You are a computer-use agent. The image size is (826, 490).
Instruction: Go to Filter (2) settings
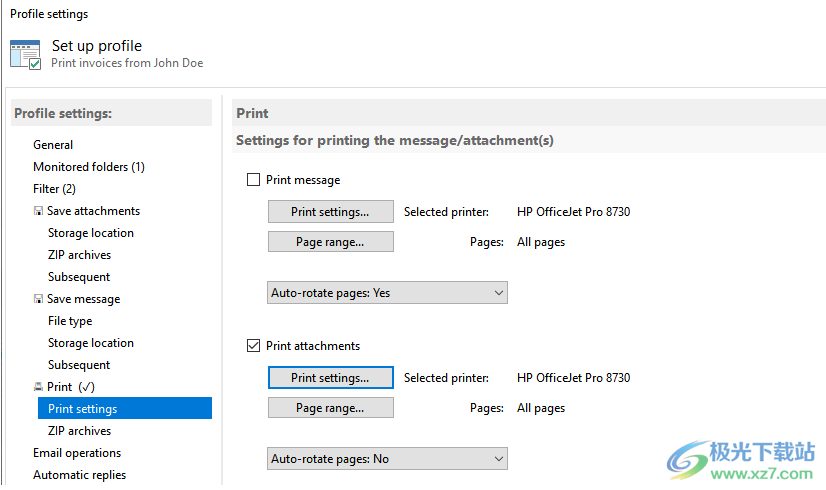54,189
